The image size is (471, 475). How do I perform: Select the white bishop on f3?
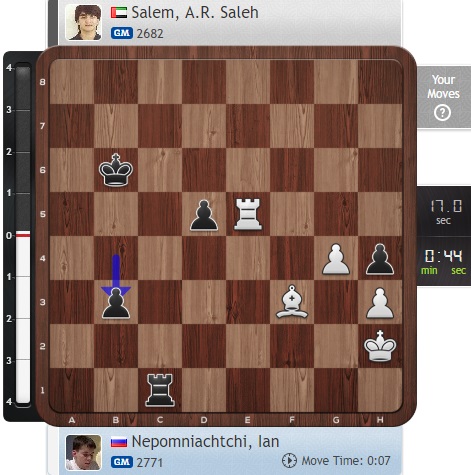click(292, 302)
